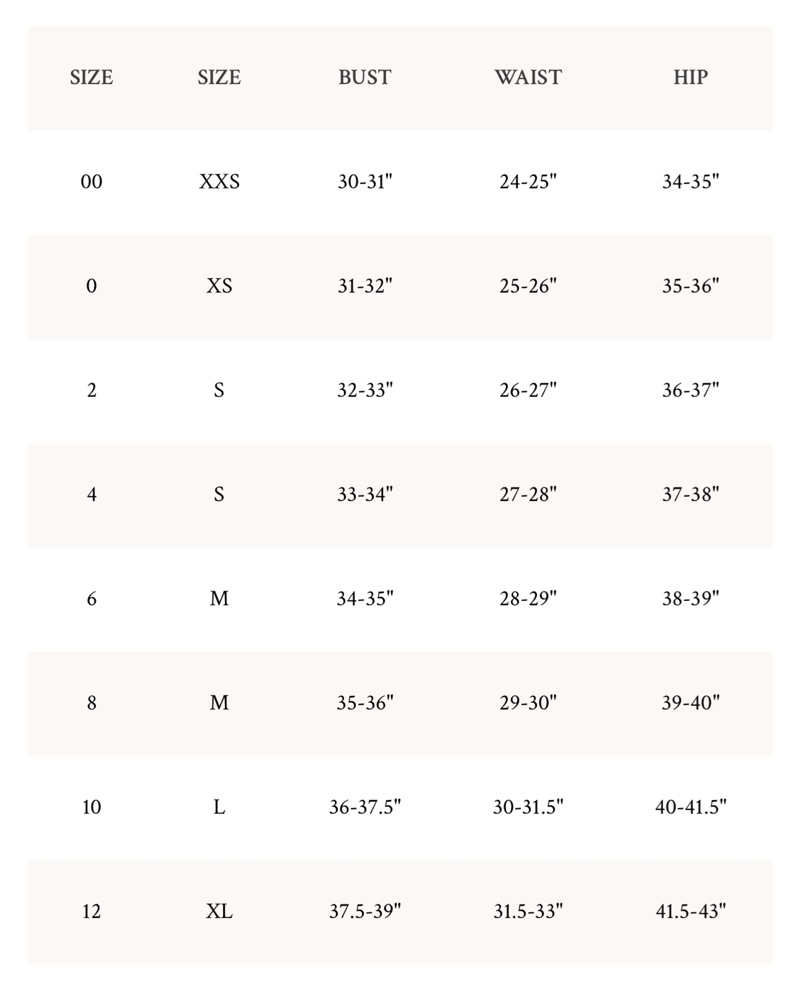The image size is (801, 1000).
Task: Click the numeric size 00 cell
Action: [91, 182]
